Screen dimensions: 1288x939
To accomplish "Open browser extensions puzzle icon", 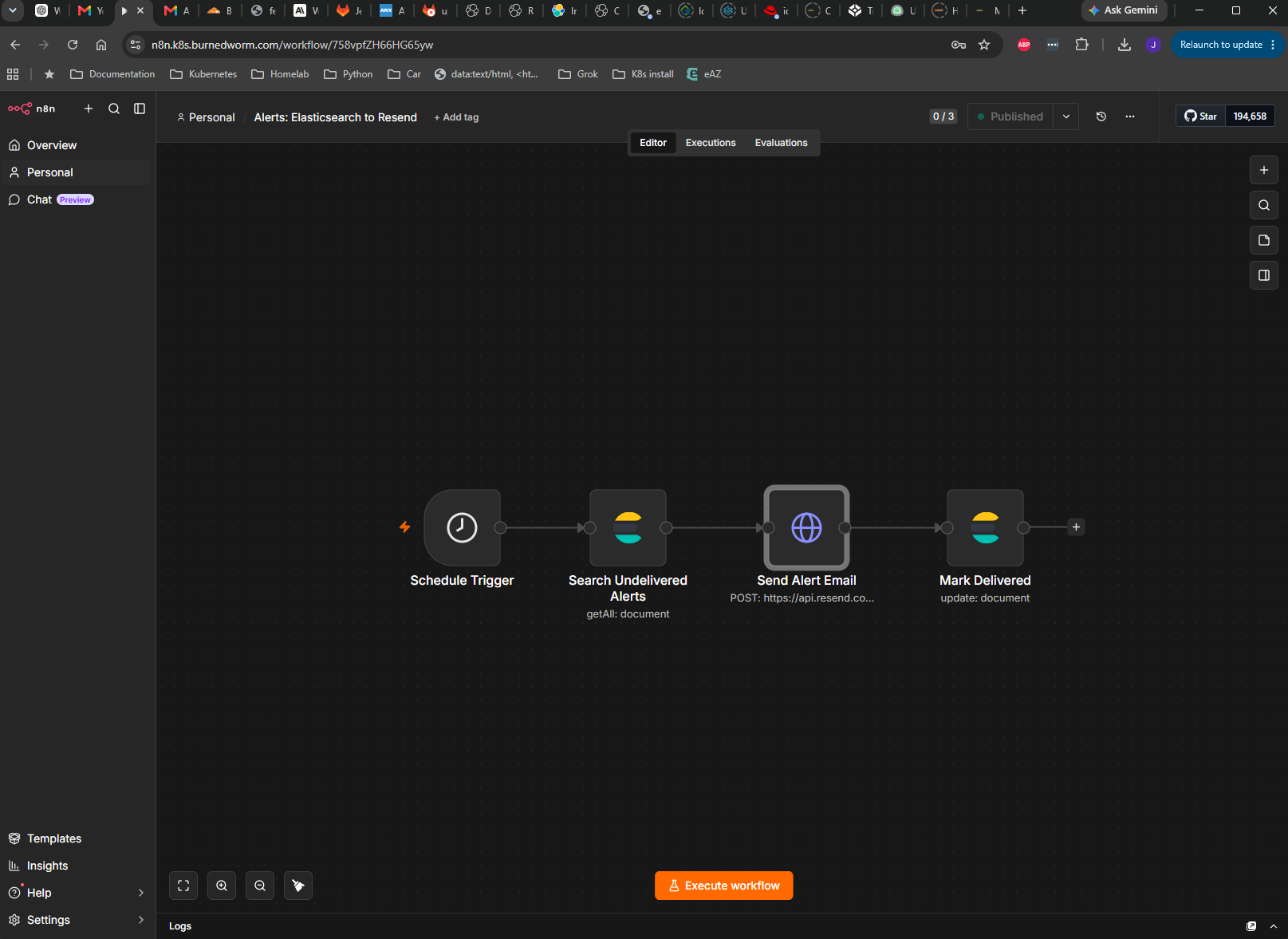I will point(1081,45).
